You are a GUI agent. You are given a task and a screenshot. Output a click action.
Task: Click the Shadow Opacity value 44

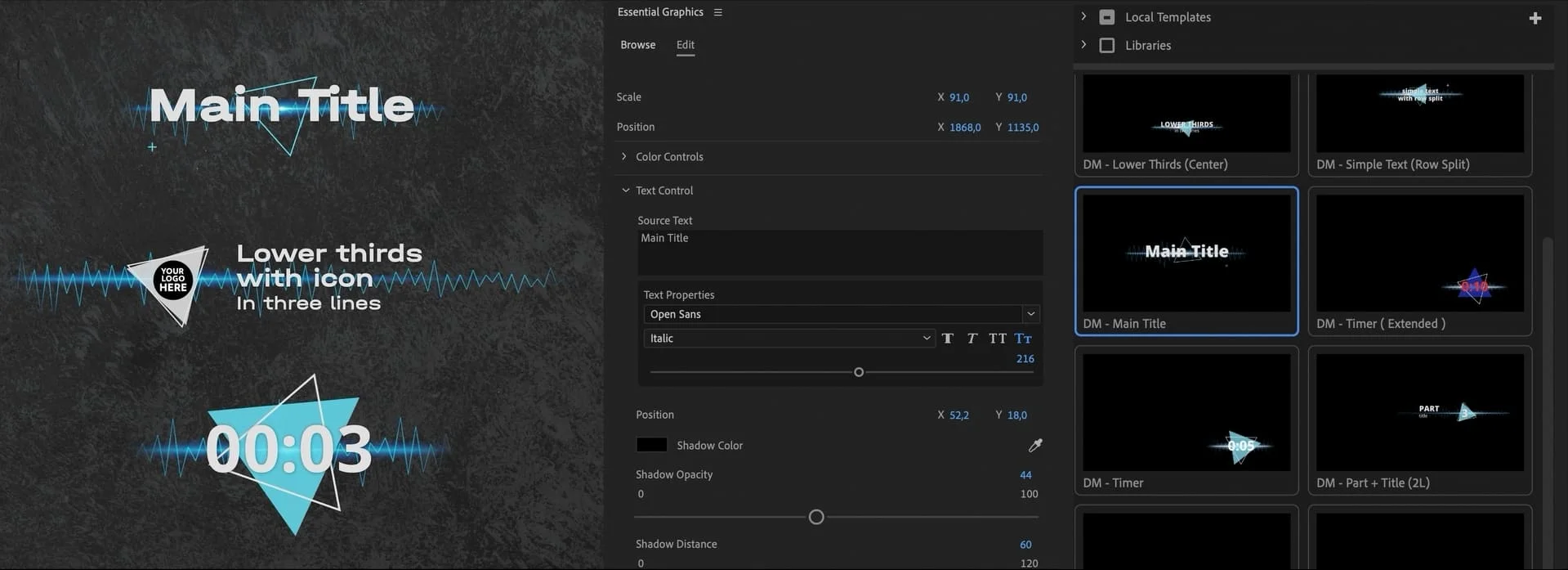point(1025,475)
